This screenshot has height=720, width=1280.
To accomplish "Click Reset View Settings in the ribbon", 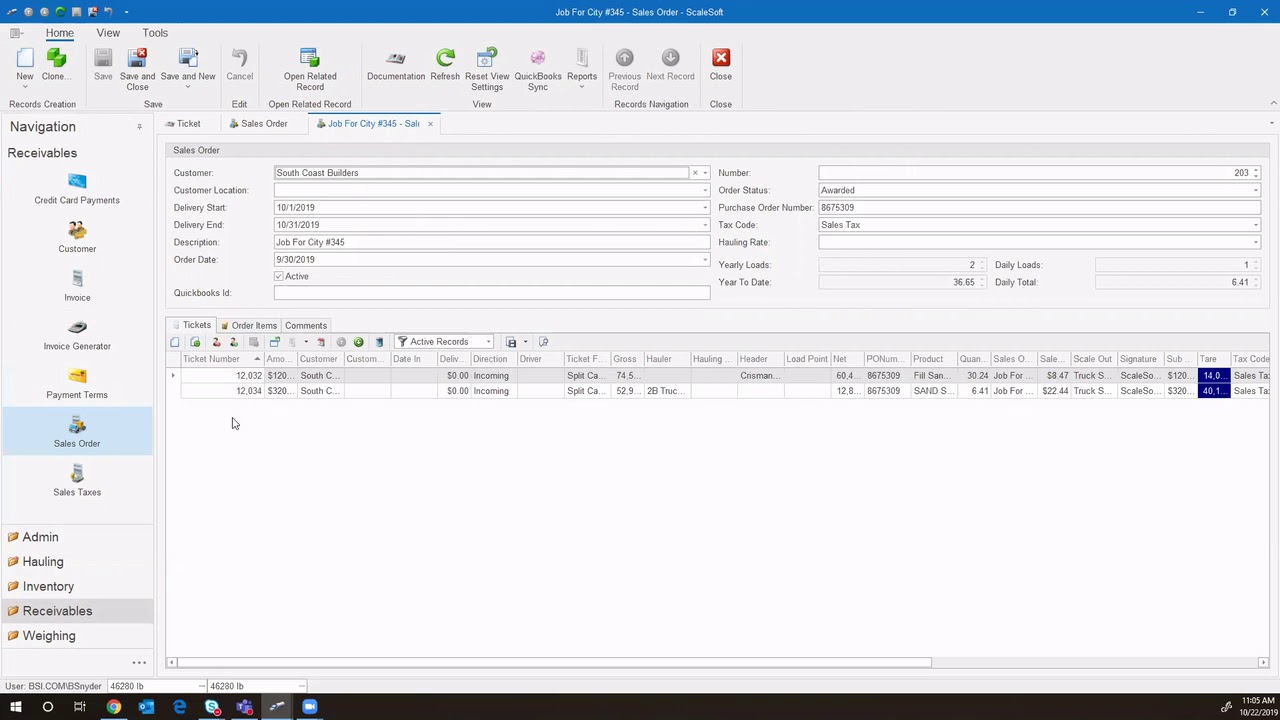I will coord(487,69).
